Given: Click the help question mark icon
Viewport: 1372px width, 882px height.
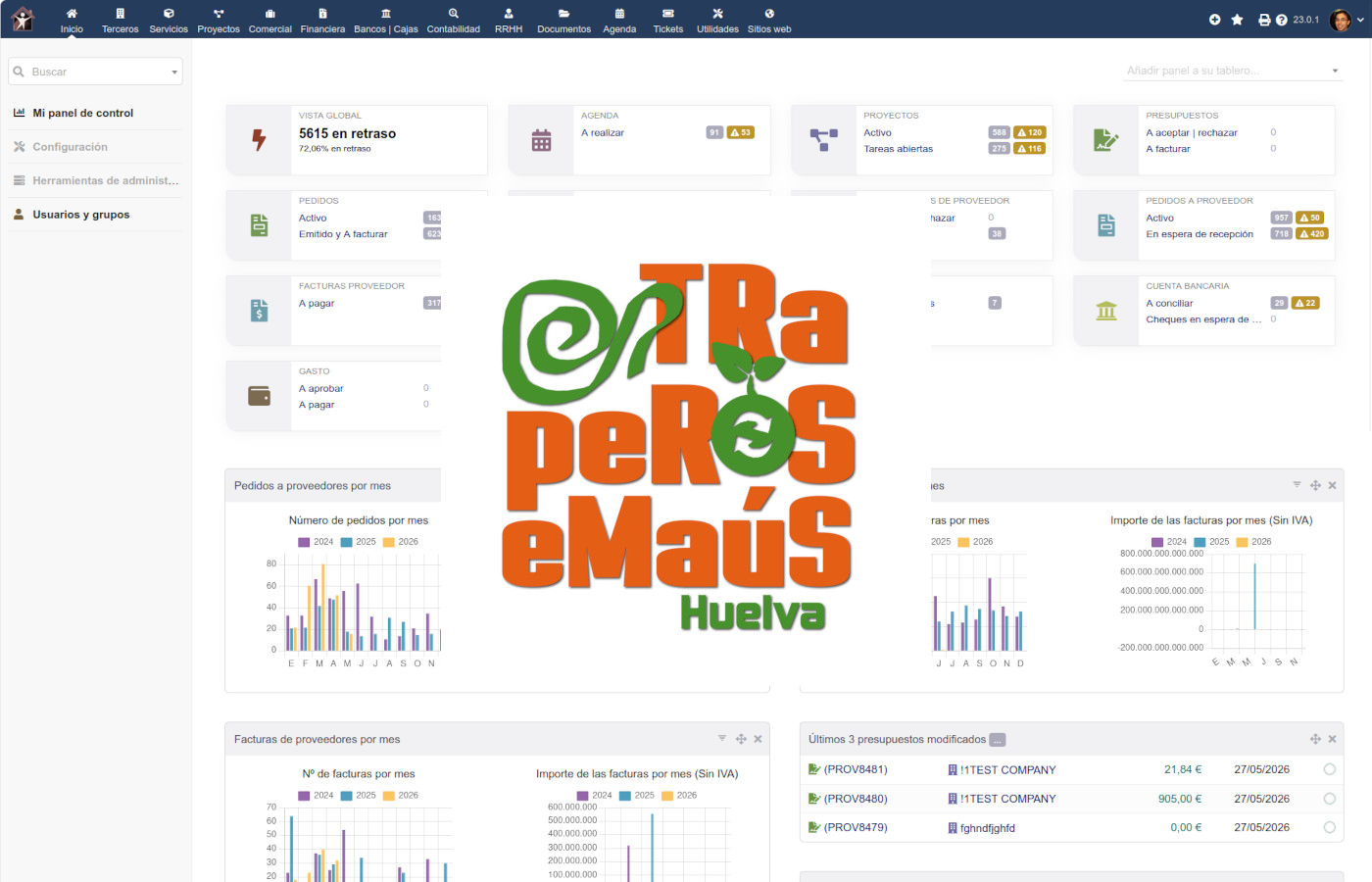Looking at the screenshot, I should pyautogui.click(x=1281, y=20).
